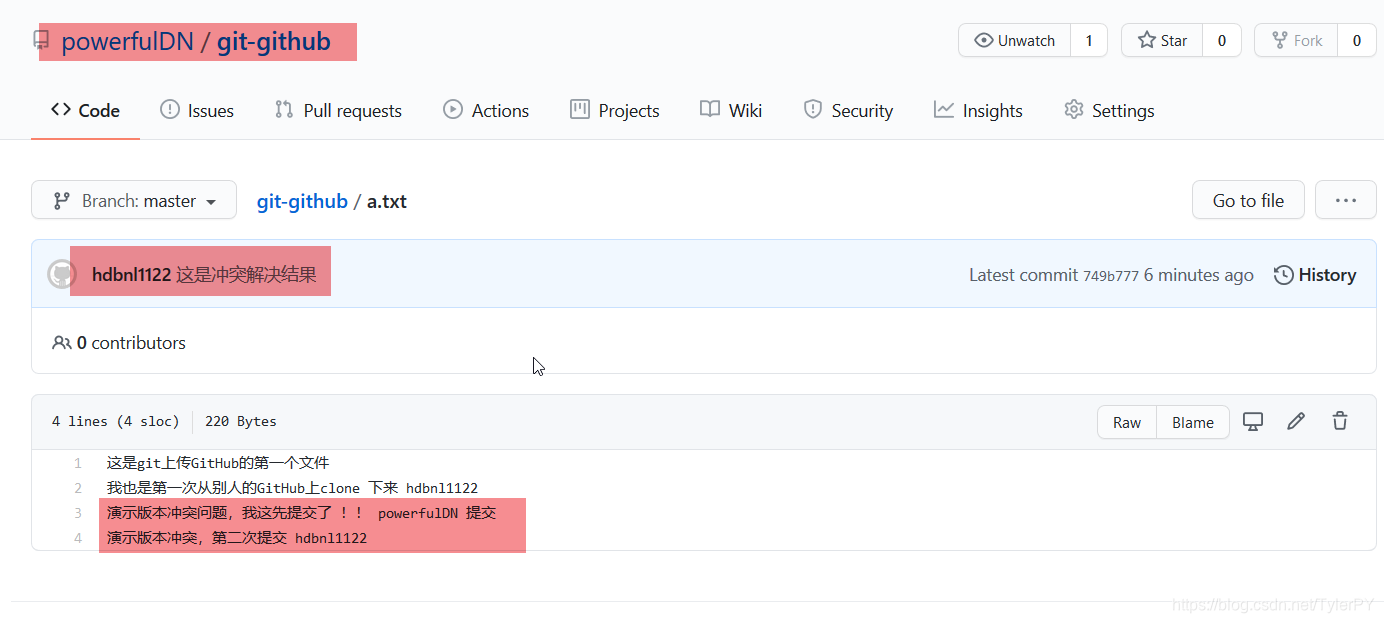Select line number 2
The height and width of the screenshot is (623, 1384).
point(77,488)
